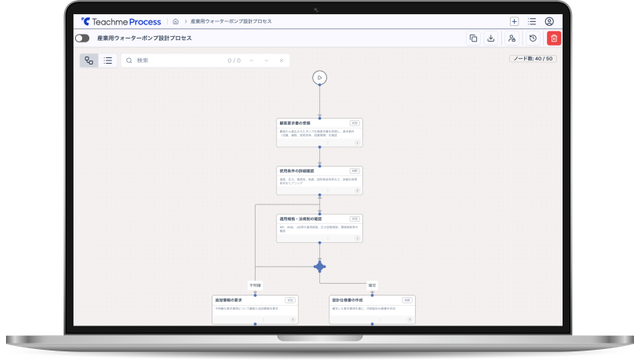Click the footer icon of 追加情報の要求 node

pos(293,320)
